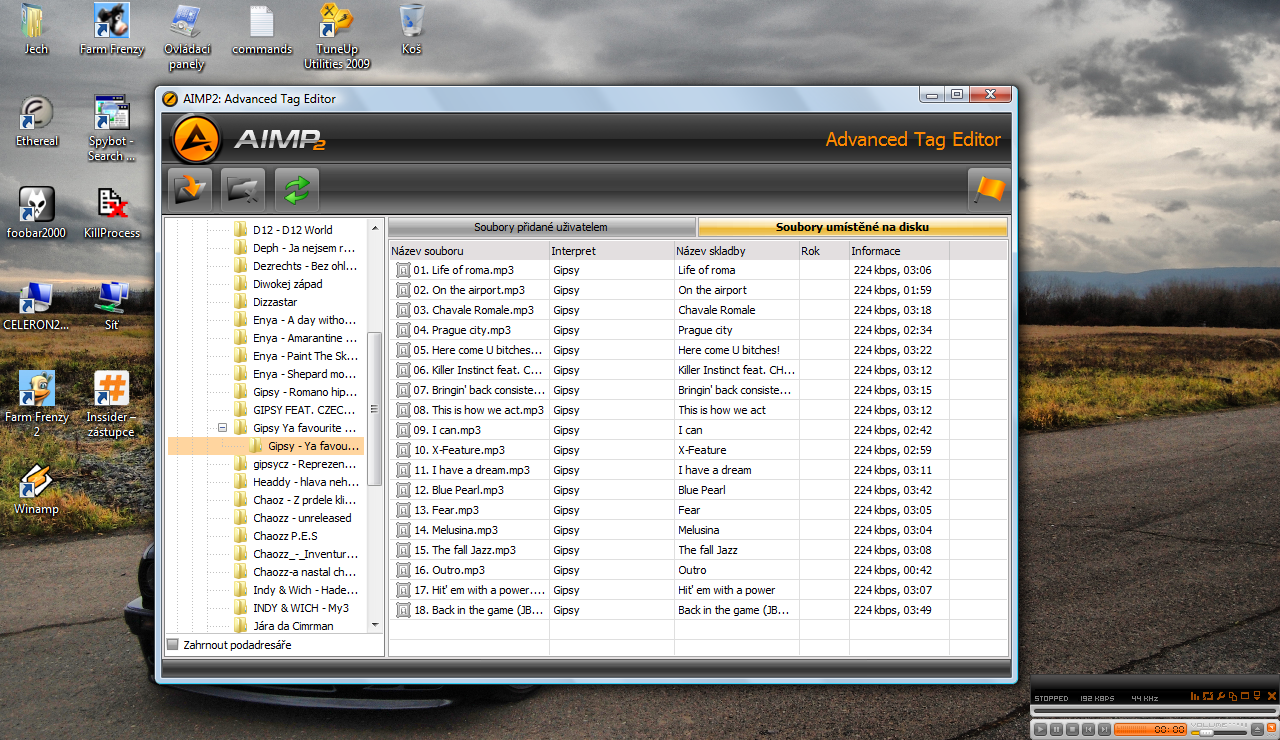Sort by Interpret column header

[x=612, y=251]
